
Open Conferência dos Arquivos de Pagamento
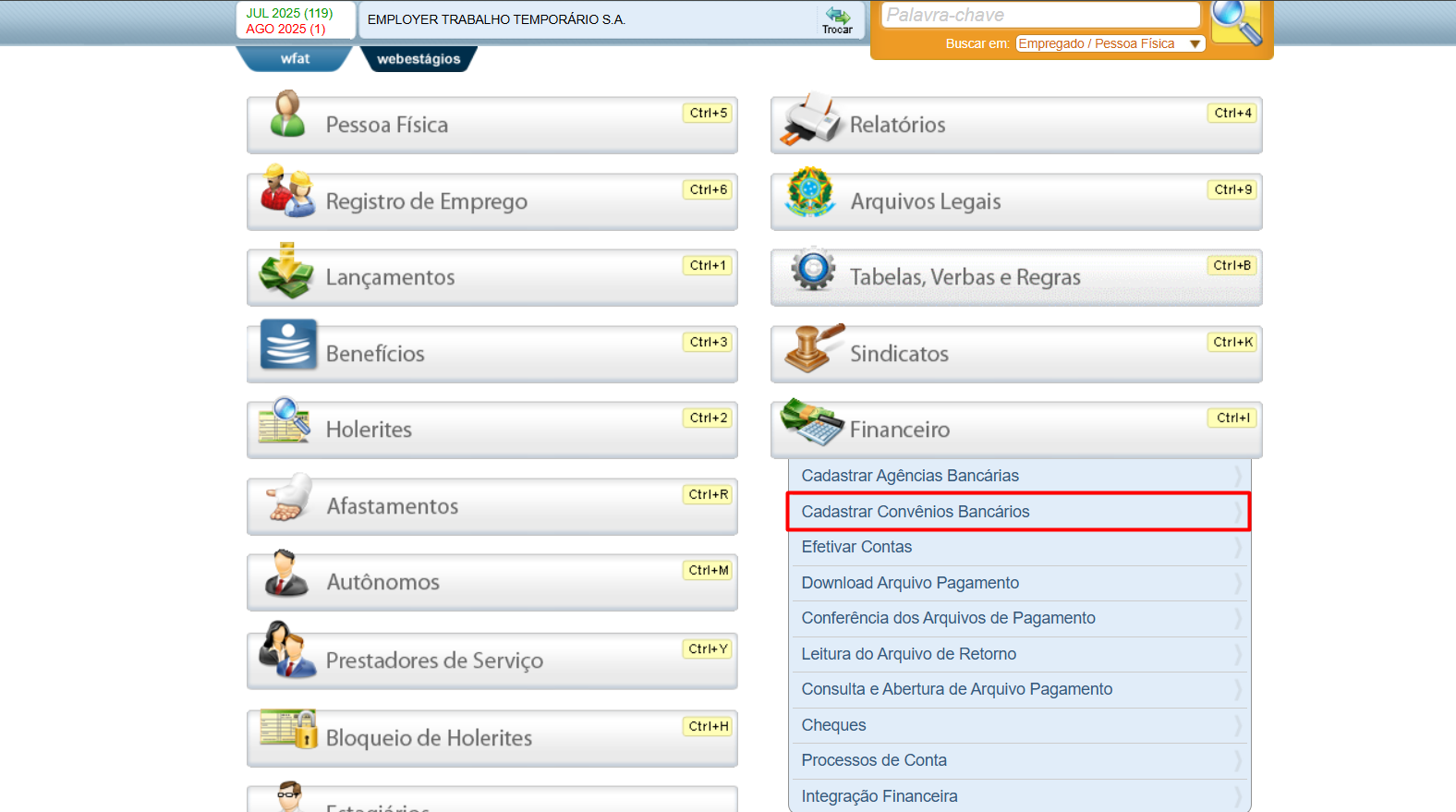pyautogui.click(x=1018, y=618)
